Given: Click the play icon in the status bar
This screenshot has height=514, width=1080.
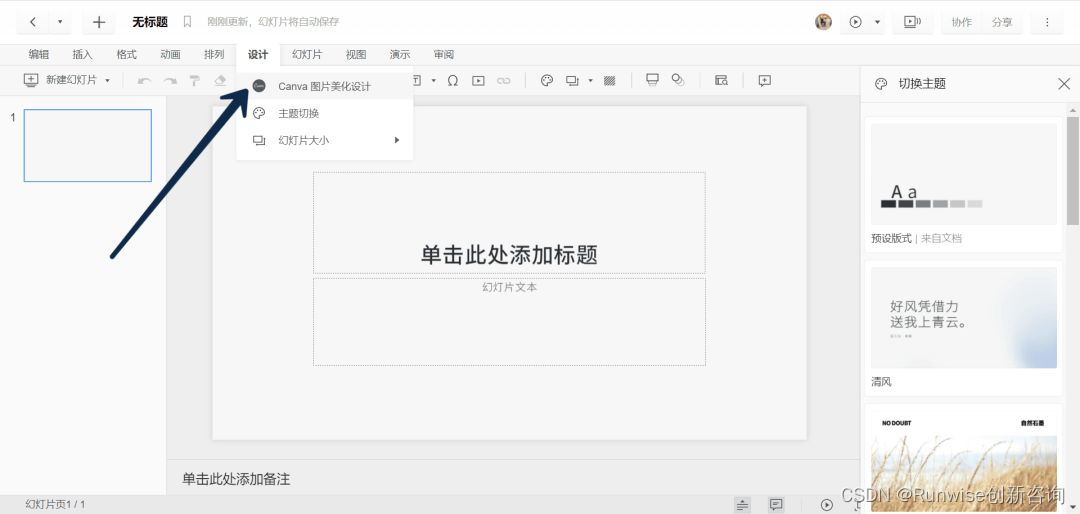Looking at the screenshot, I should pyautogui.click(x=827, y=505).
